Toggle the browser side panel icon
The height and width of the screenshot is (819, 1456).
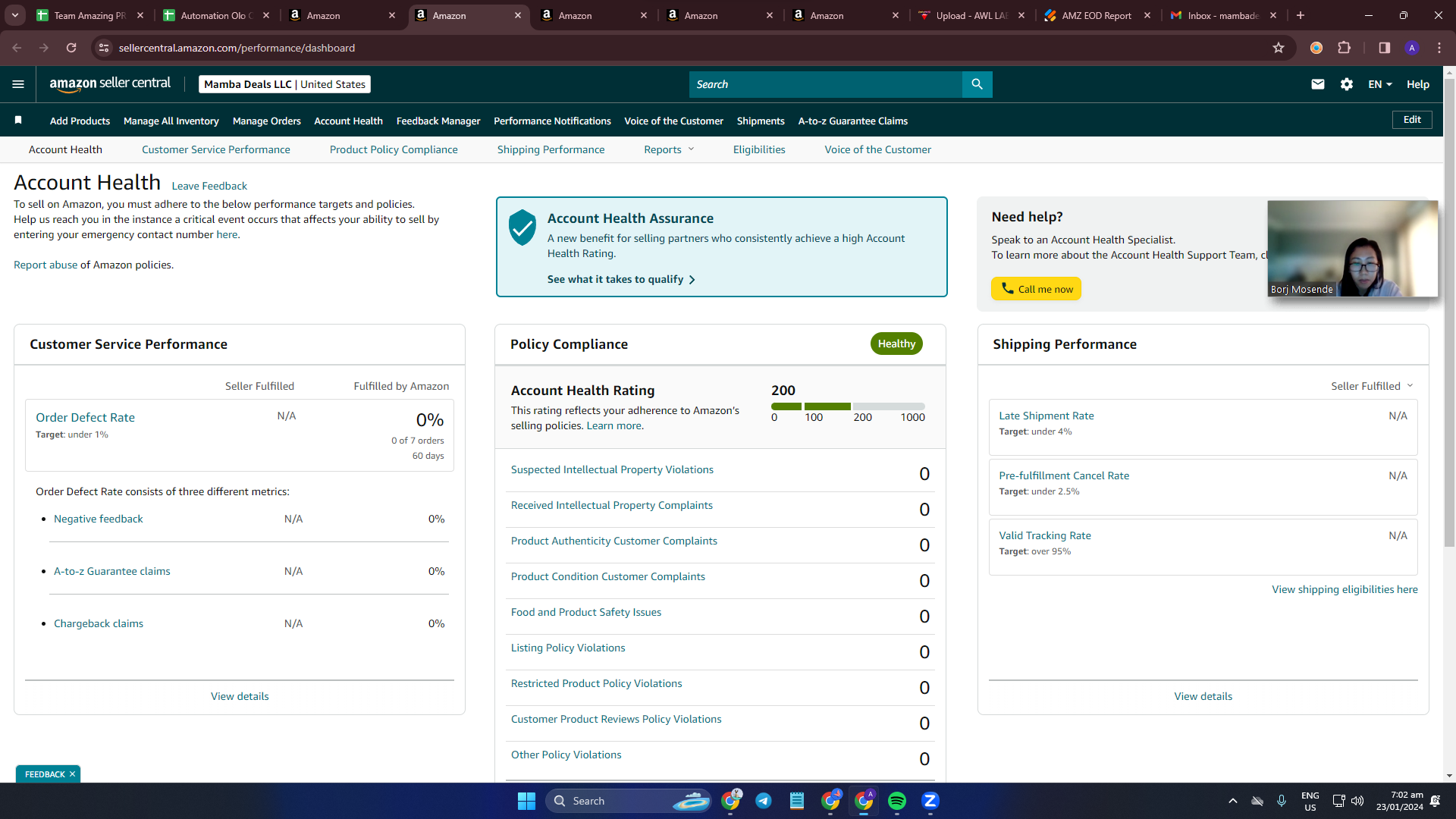pos(1384,48)
